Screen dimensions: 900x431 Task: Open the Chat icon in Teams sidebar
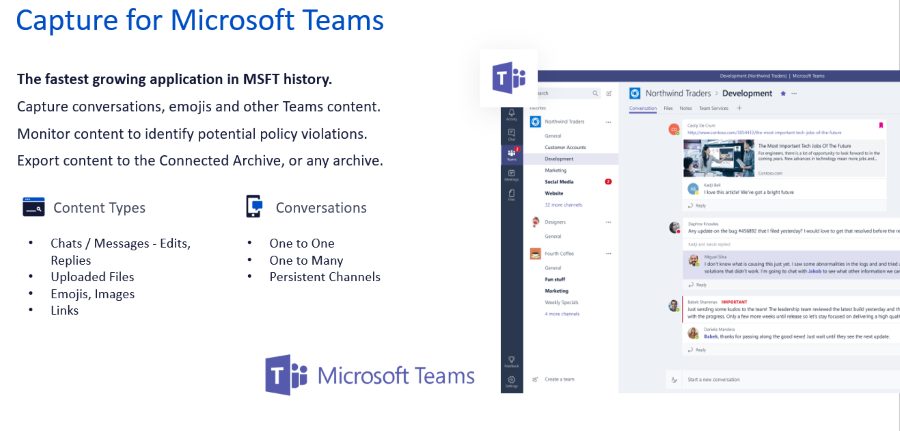[x=511, y=133]
